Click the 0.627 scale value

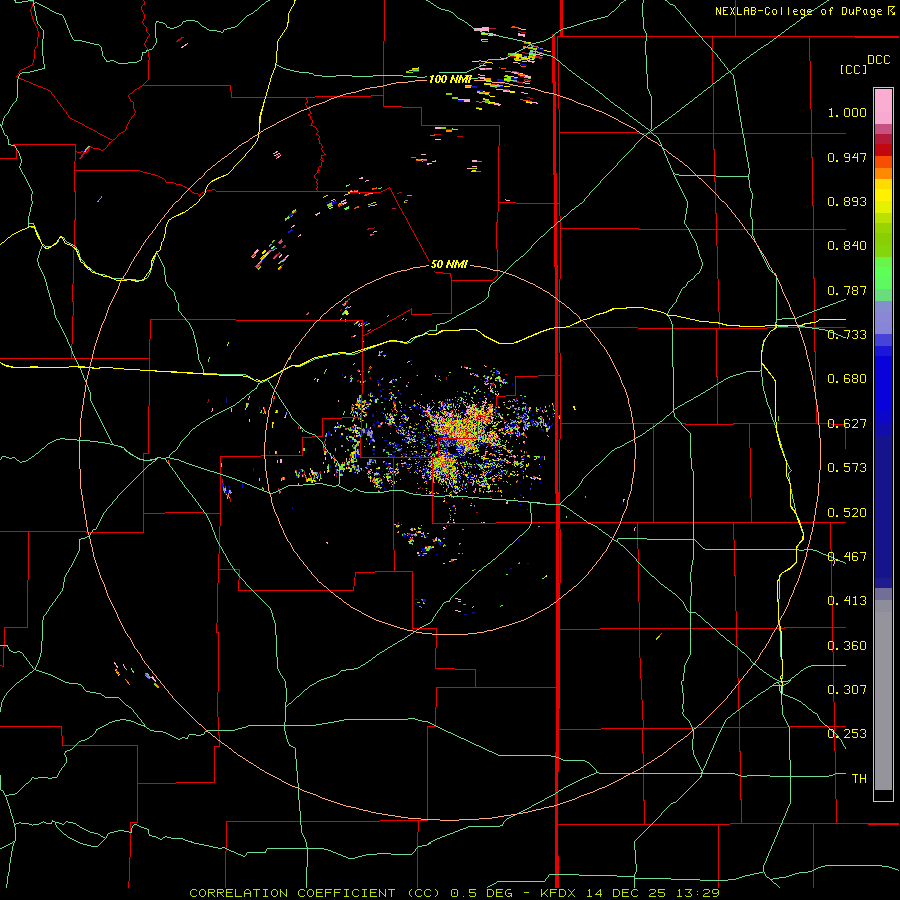[x=847, y=424]
